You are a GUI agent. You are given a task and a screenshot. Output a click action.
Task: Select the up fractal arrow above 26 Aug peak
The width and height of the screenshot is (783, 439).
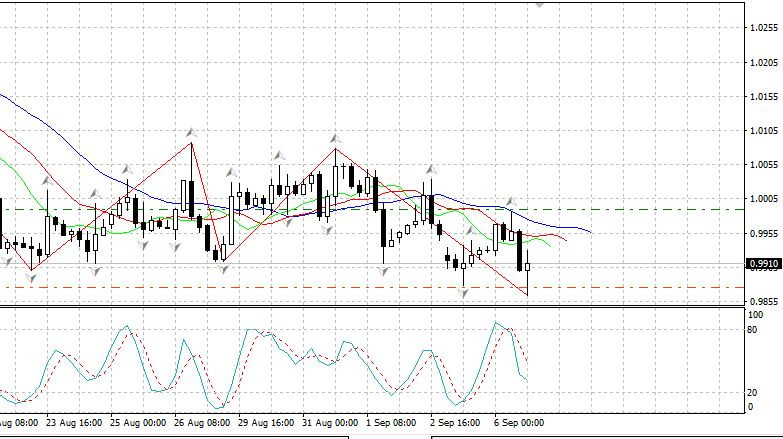[x=190, y=132]
